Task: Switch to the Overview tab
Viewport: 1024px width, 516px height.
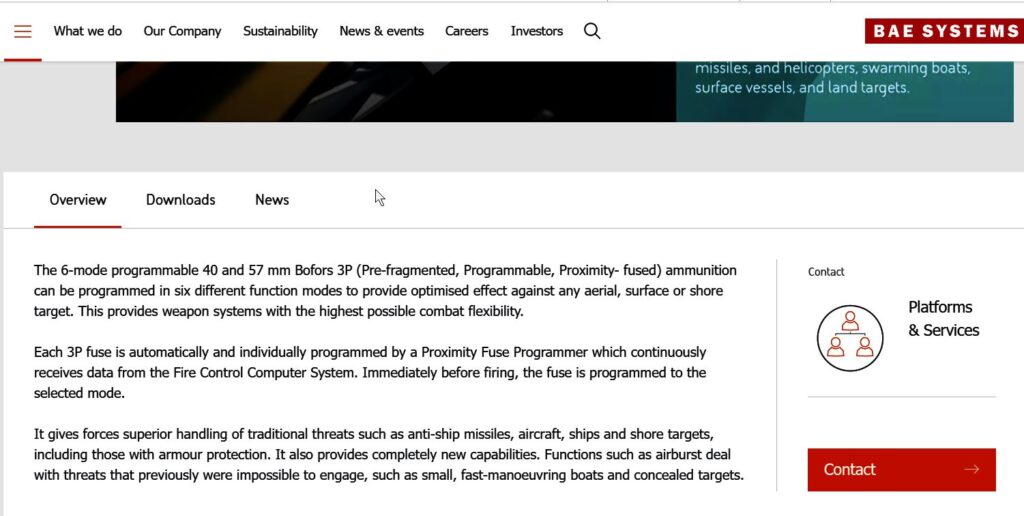Action: pyautogui.click(x=78, y=200)
